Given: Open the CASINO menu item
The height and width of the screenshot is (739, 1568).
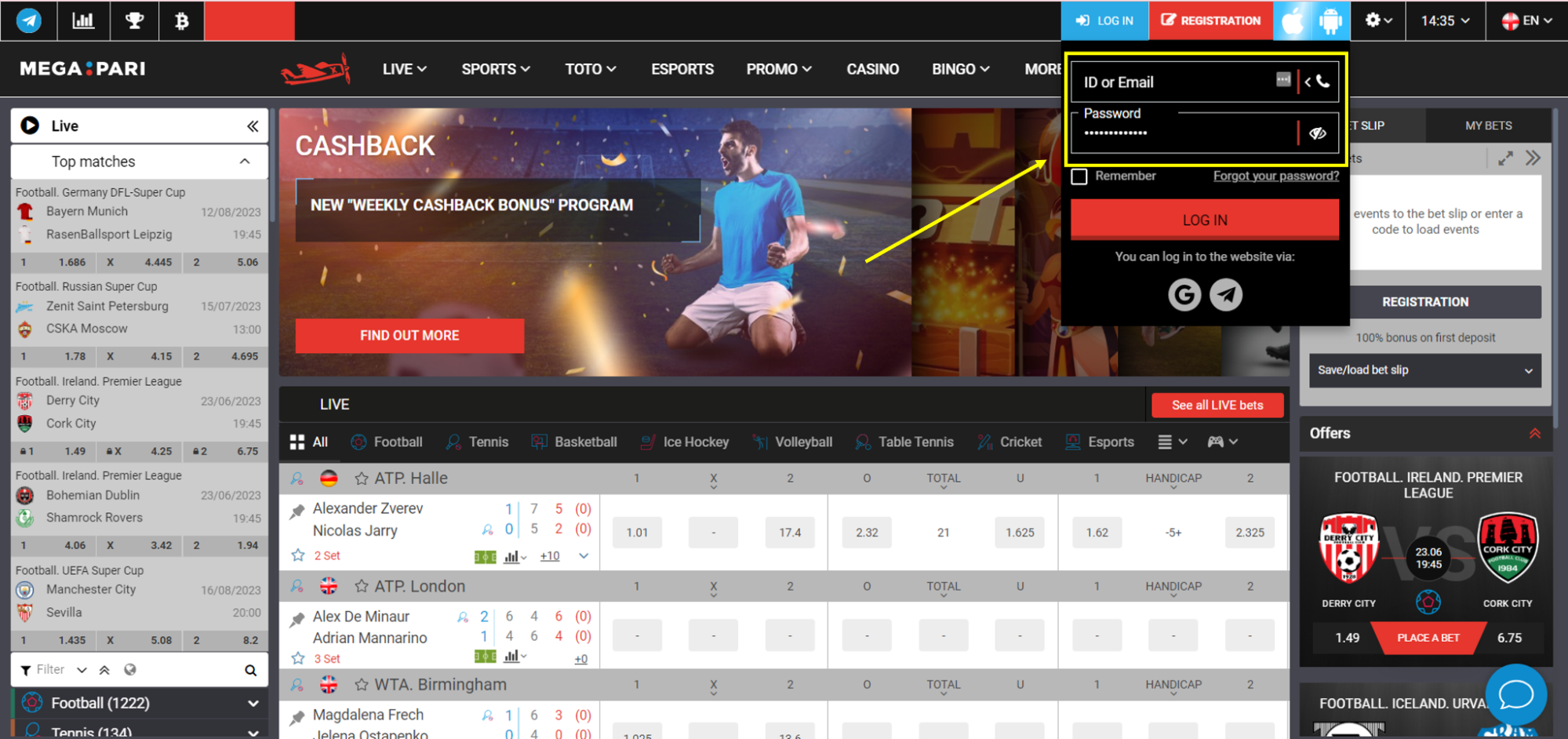Looking at the screenshot, I should 872,69.
